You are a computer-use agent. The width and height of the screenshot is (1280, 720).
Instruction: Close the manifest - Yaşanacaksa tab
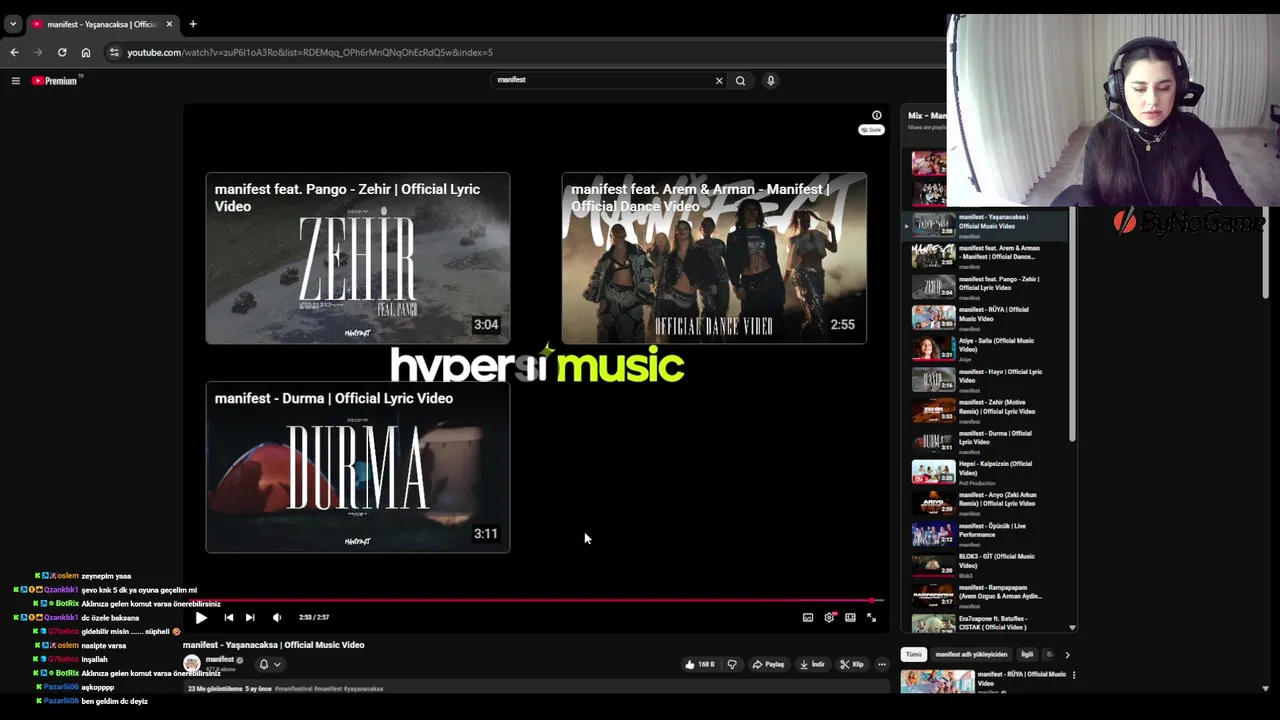pyautogui.click(x=169, y=24)
